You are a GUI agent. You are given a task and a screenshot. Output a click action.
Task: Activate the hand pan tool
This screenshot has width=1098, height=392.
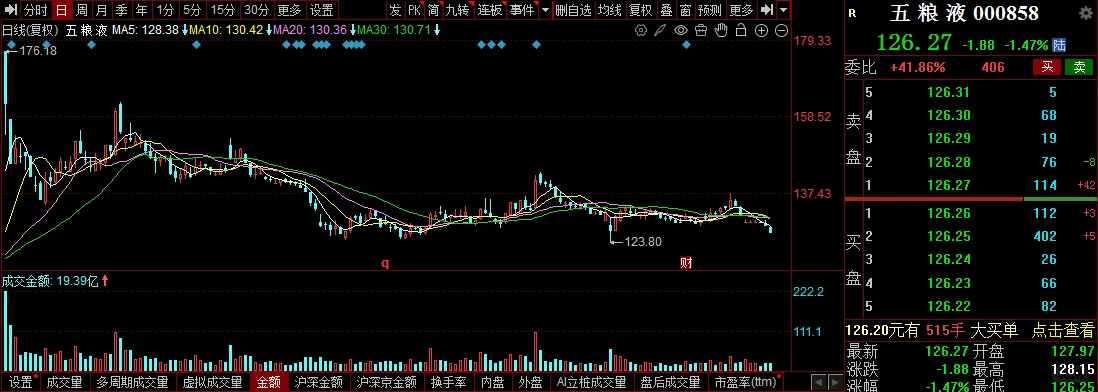coord(721,30)
